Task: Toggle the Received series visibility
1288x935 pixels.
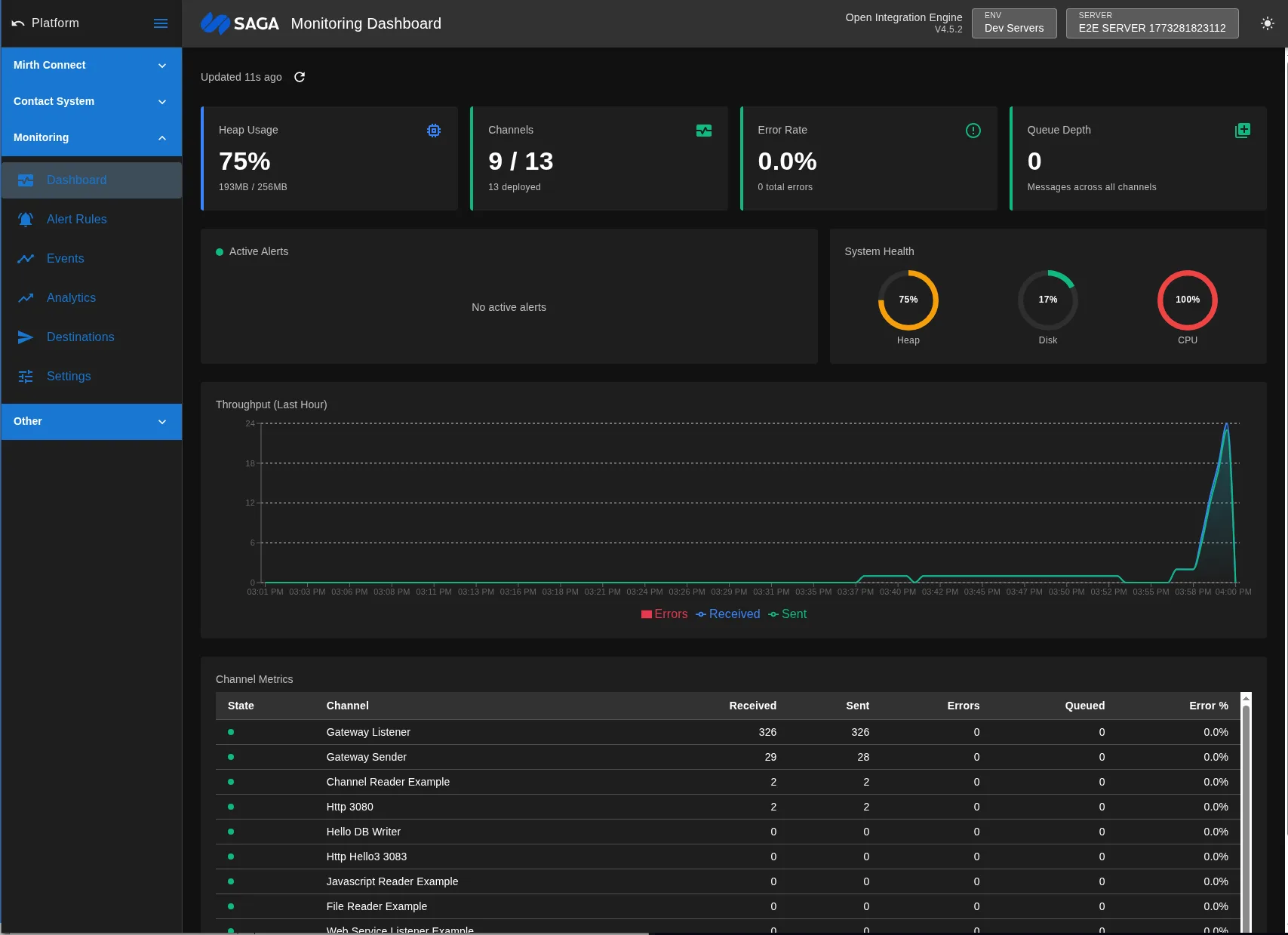Action: (727, 614)
